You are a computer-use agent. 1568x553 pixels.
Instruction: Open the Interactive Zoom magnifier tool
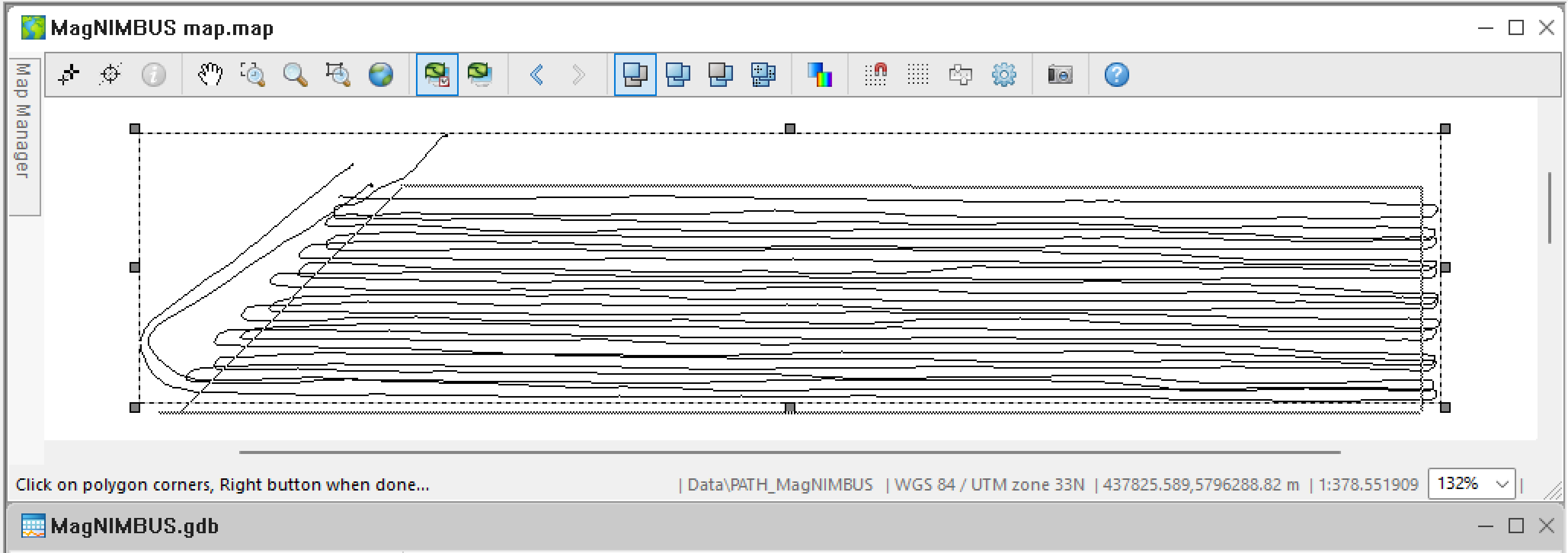pyautogui.click(x=295, y=74)
